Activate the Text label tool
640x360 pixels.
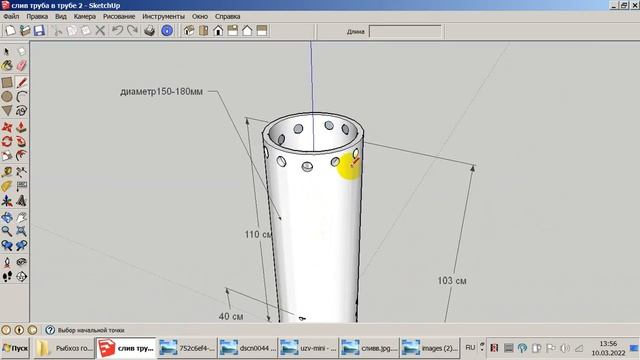tap(21, 187)
